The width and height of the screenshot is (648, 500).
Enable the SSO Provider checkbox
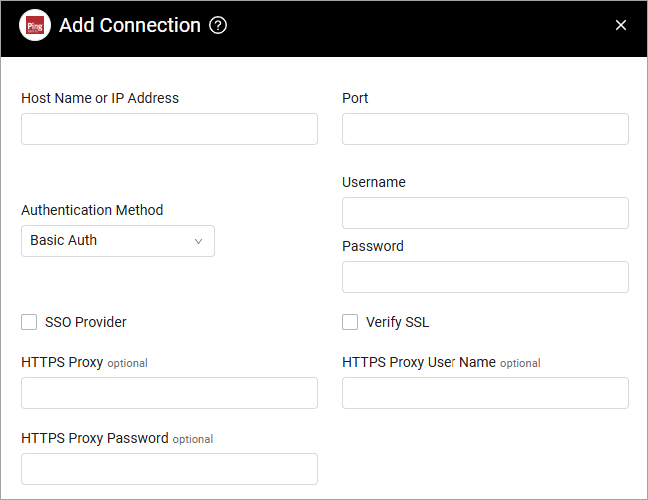29,322
